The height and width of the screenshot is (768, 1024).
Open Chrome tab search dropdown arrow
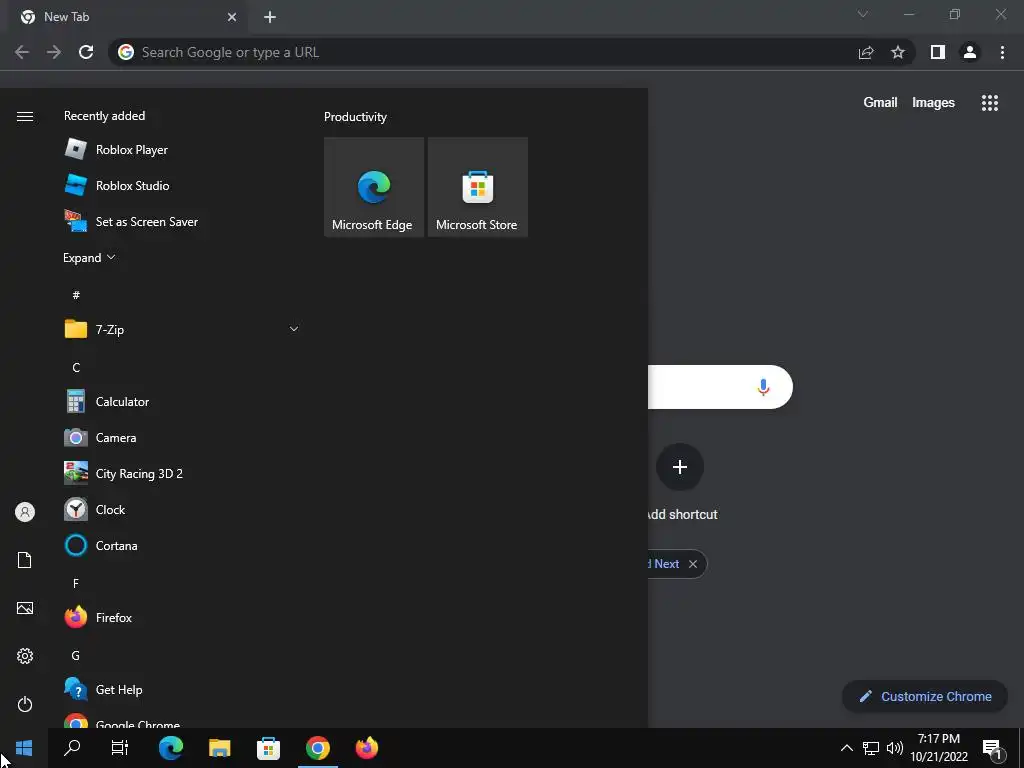863,14
